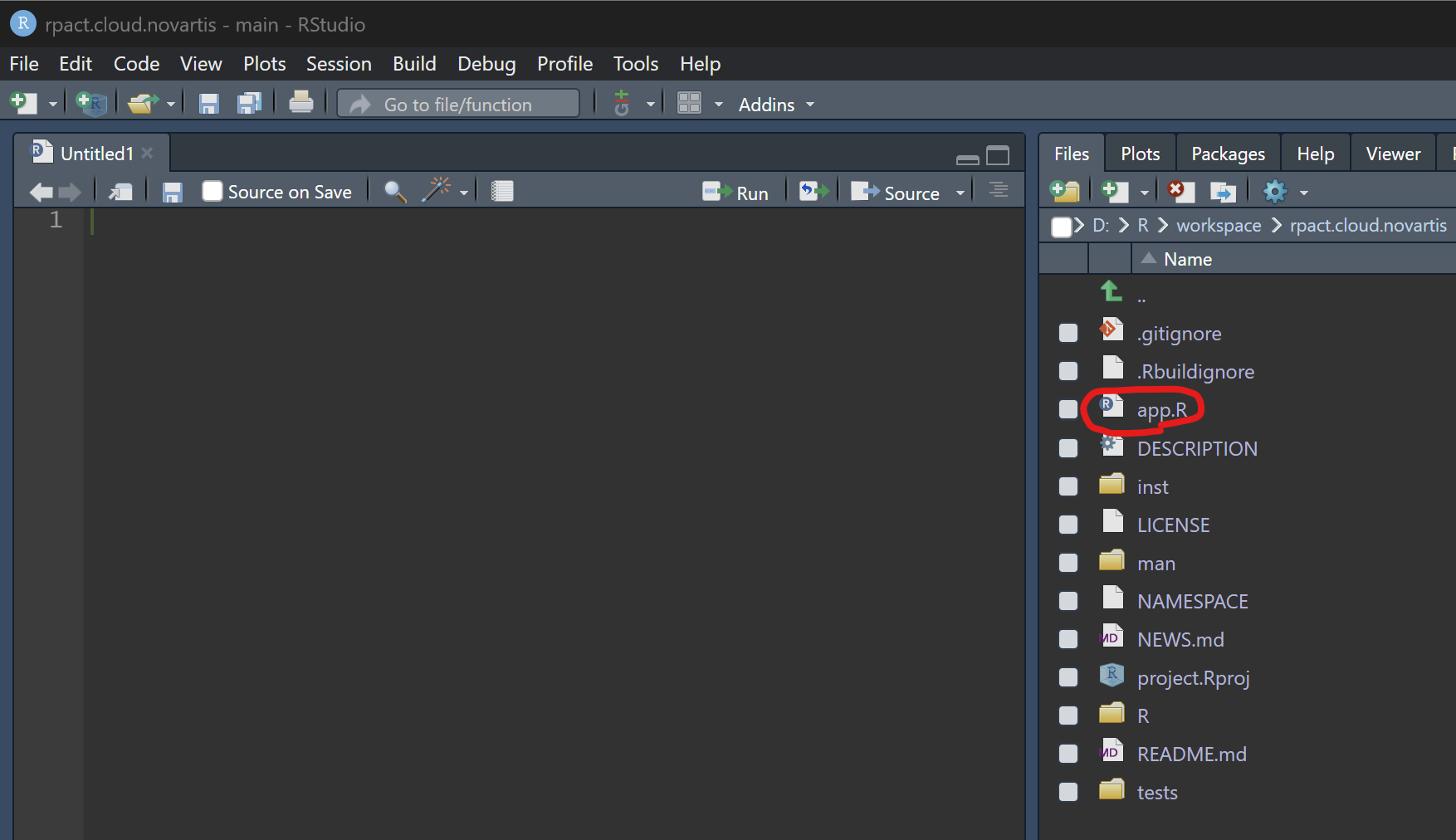Open the Run button to execute code
The height and width of the screenshot is (840, 1456).
coord(736,191)
